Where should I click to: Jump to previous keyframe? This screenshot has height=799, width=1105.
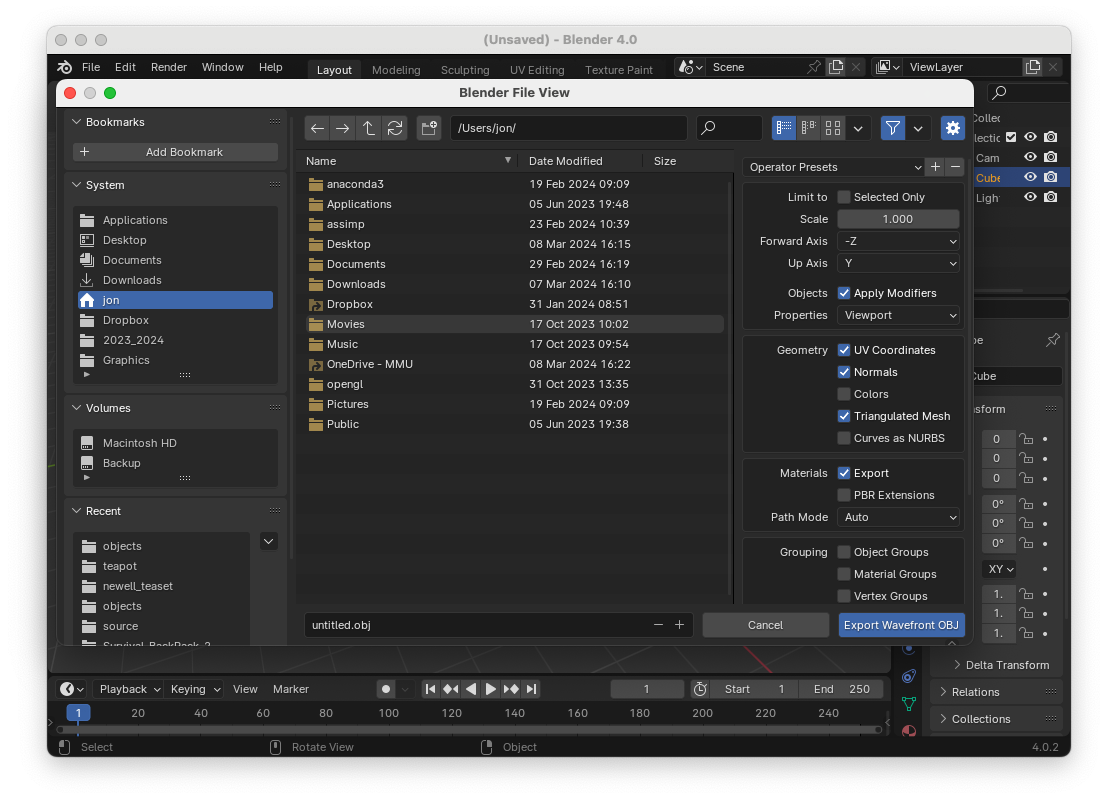coord(450,689)
